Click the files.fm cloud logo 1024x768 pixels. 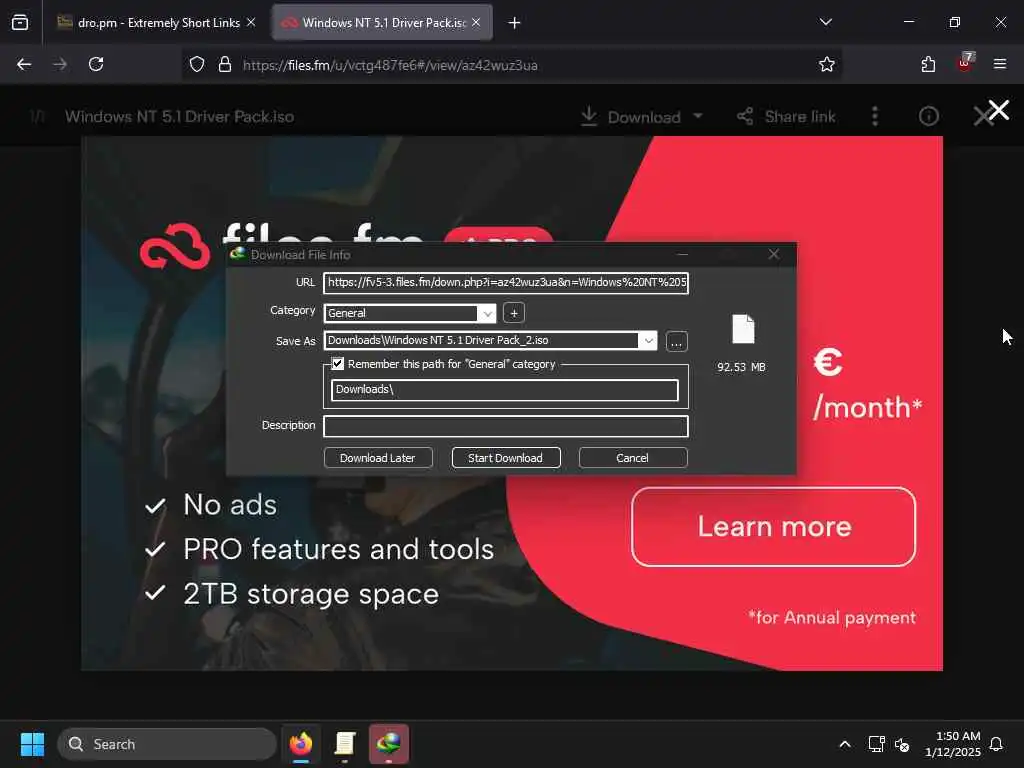175,246
